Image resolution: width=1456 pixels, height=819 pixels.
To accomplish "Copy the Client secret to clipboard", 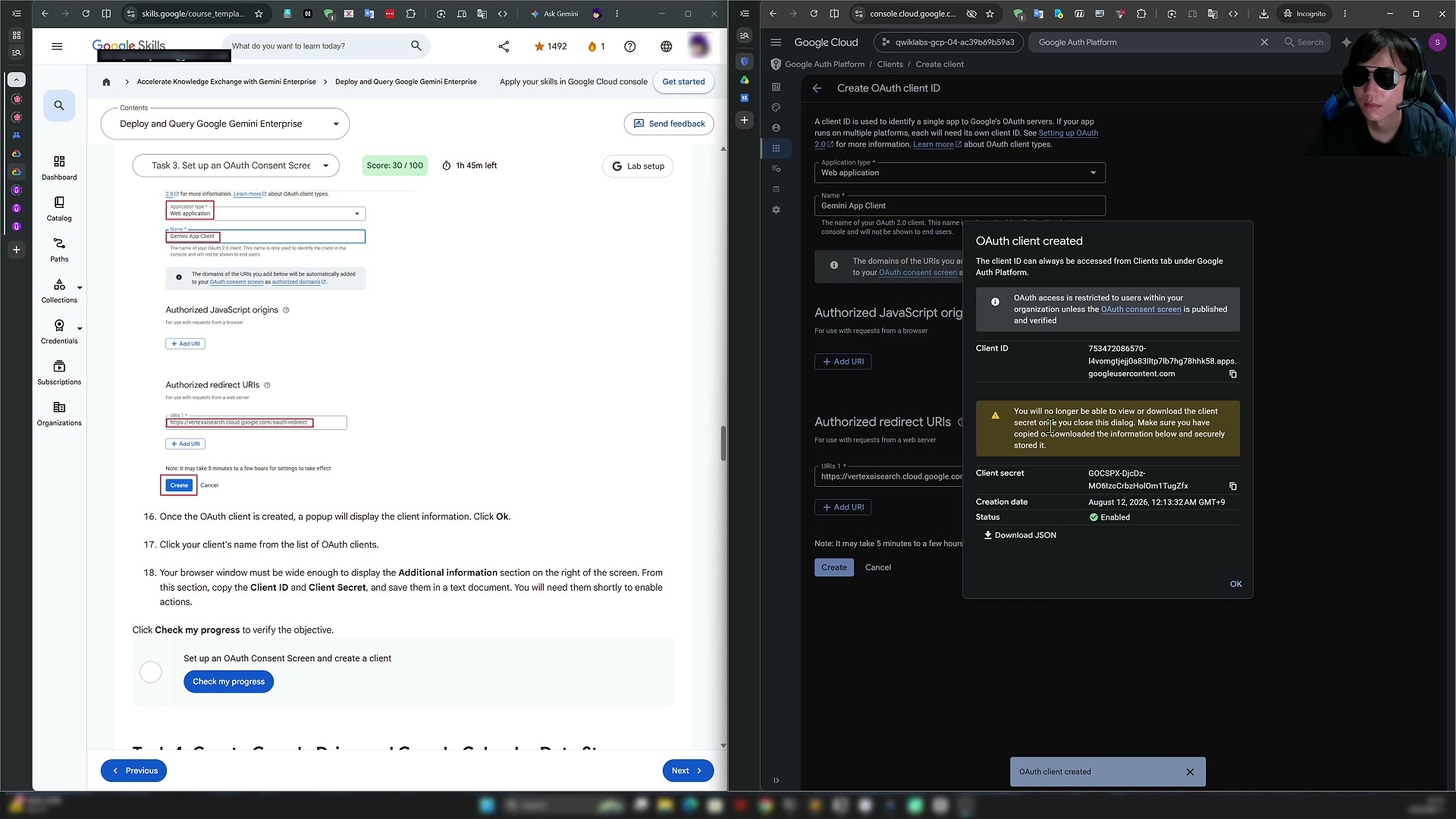I will [x=1233, y=486].
